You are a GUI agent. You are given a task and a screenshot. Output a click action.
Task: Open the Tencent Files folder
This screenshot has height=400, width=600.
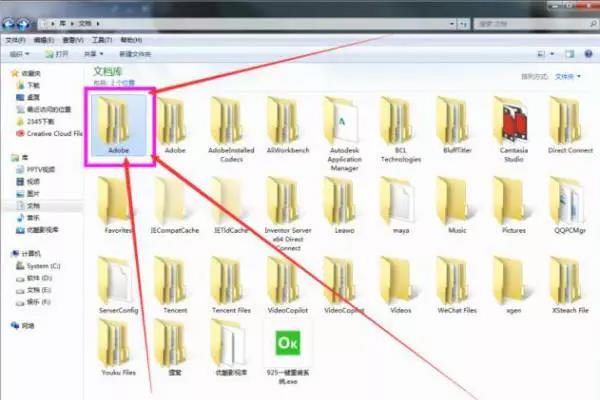[231, 286]
